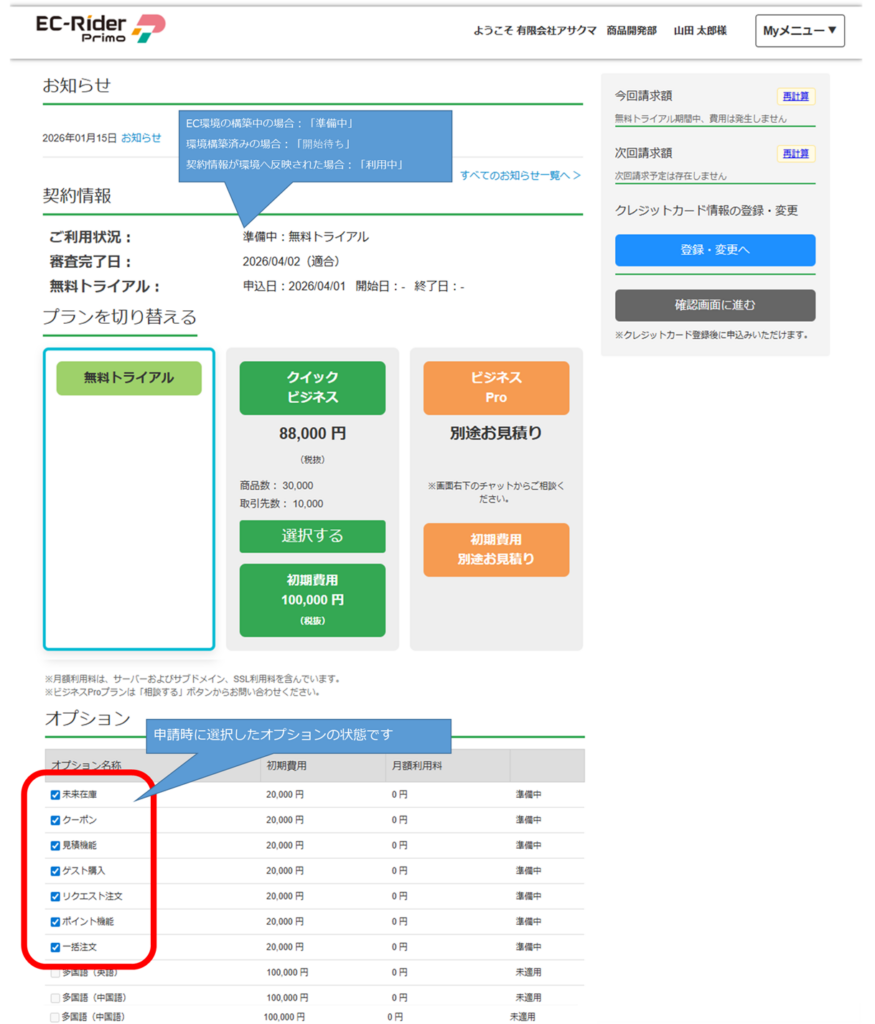Open the Myメニュー dropdown
This screenshot has width=875, height=1024.
coord(799,31)
